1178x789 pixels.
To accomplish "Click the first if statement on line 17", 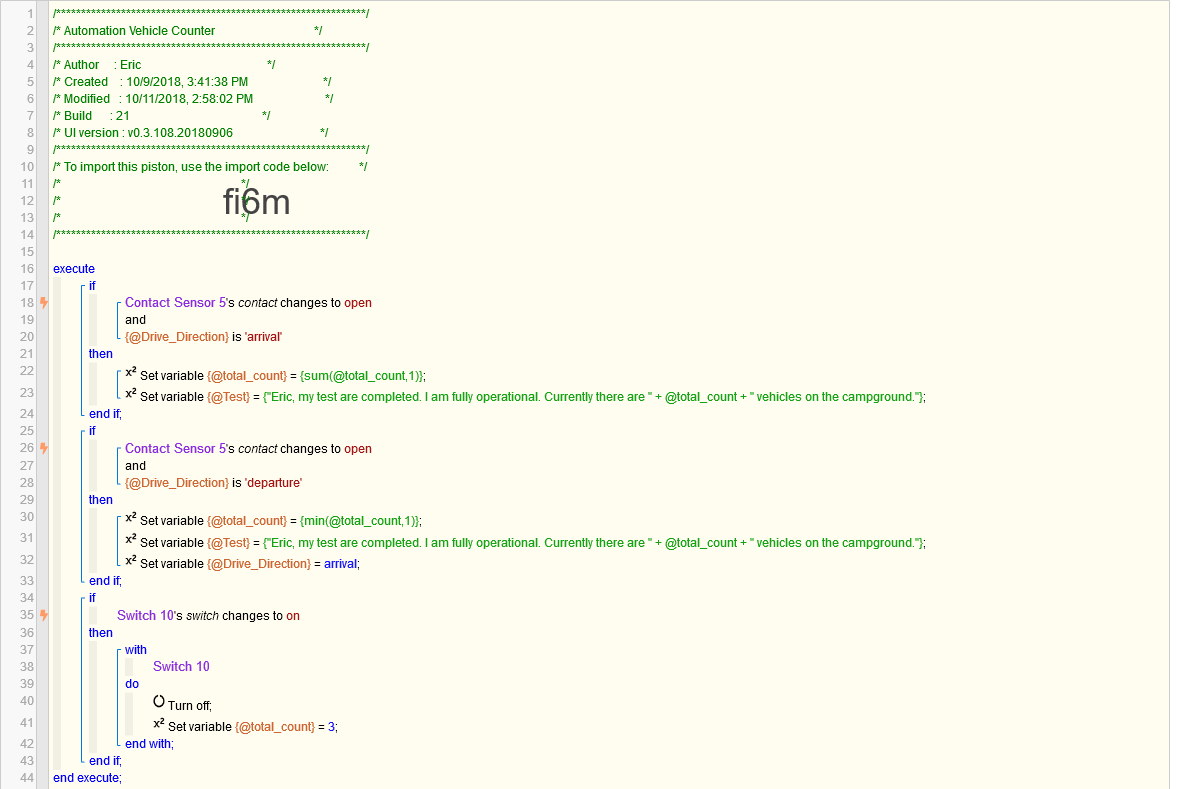I will point(92,286).
